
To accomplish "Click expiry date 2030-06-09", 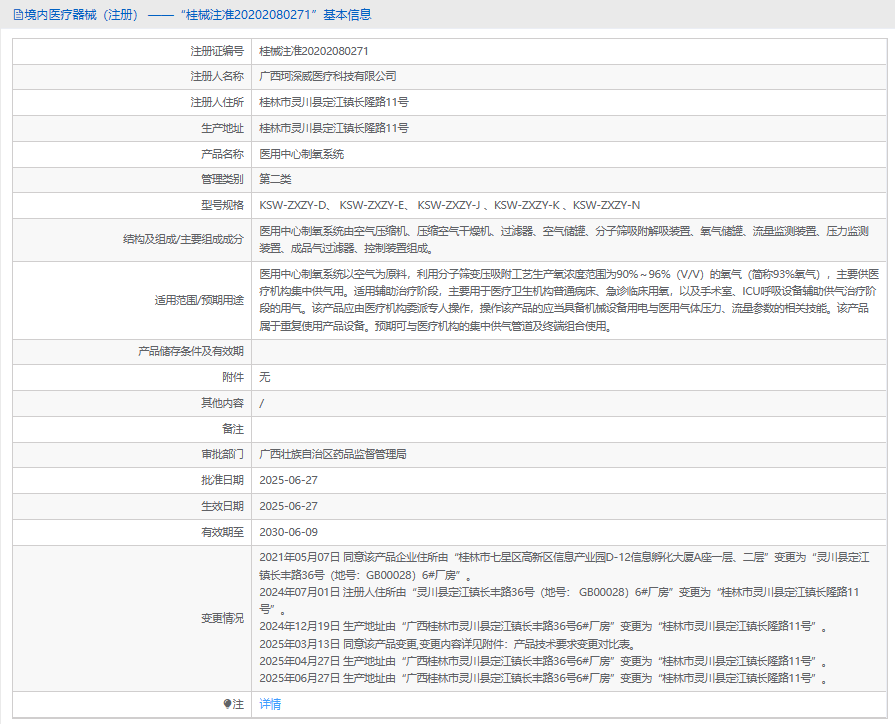I will pyautogui.click(x=288, y=532).
